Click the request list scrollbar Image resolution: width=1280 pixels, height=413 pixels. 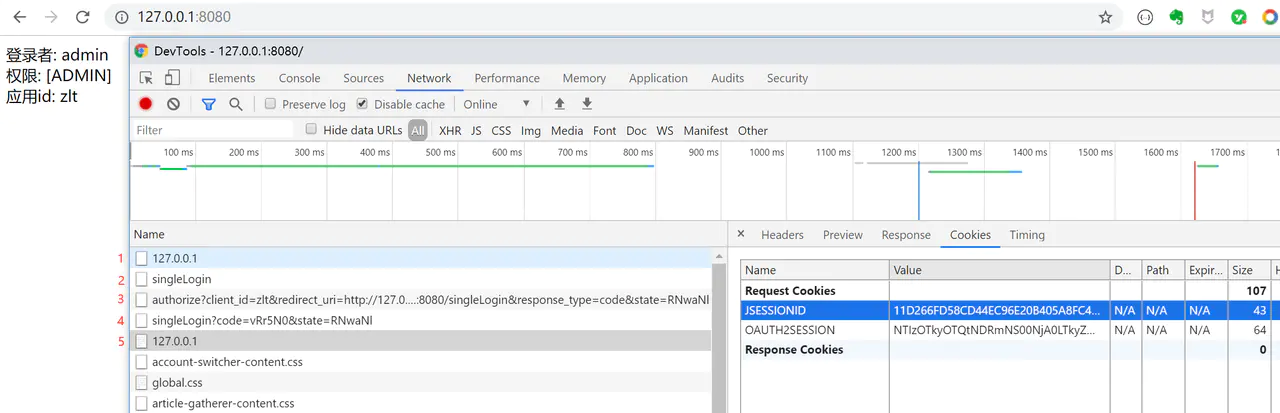click(x=718, y=330)
